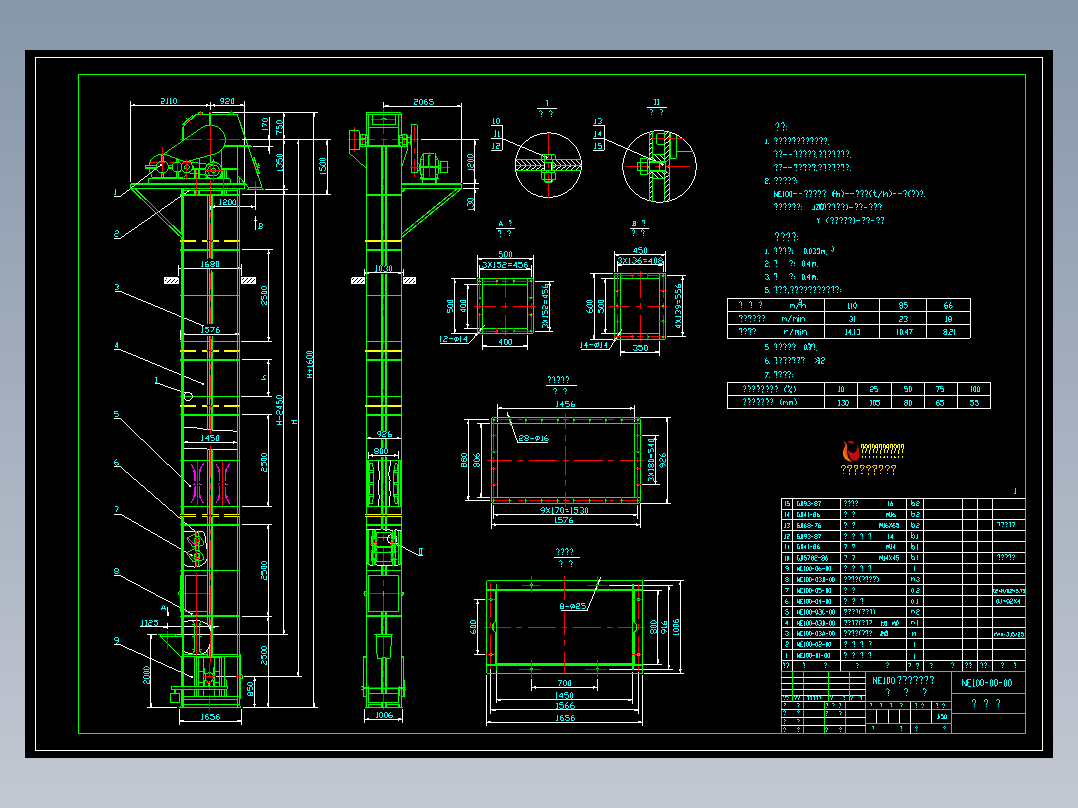Click the 75 percent column header cell
Viewport: 1078px width, 808px height.
(940, 389)
